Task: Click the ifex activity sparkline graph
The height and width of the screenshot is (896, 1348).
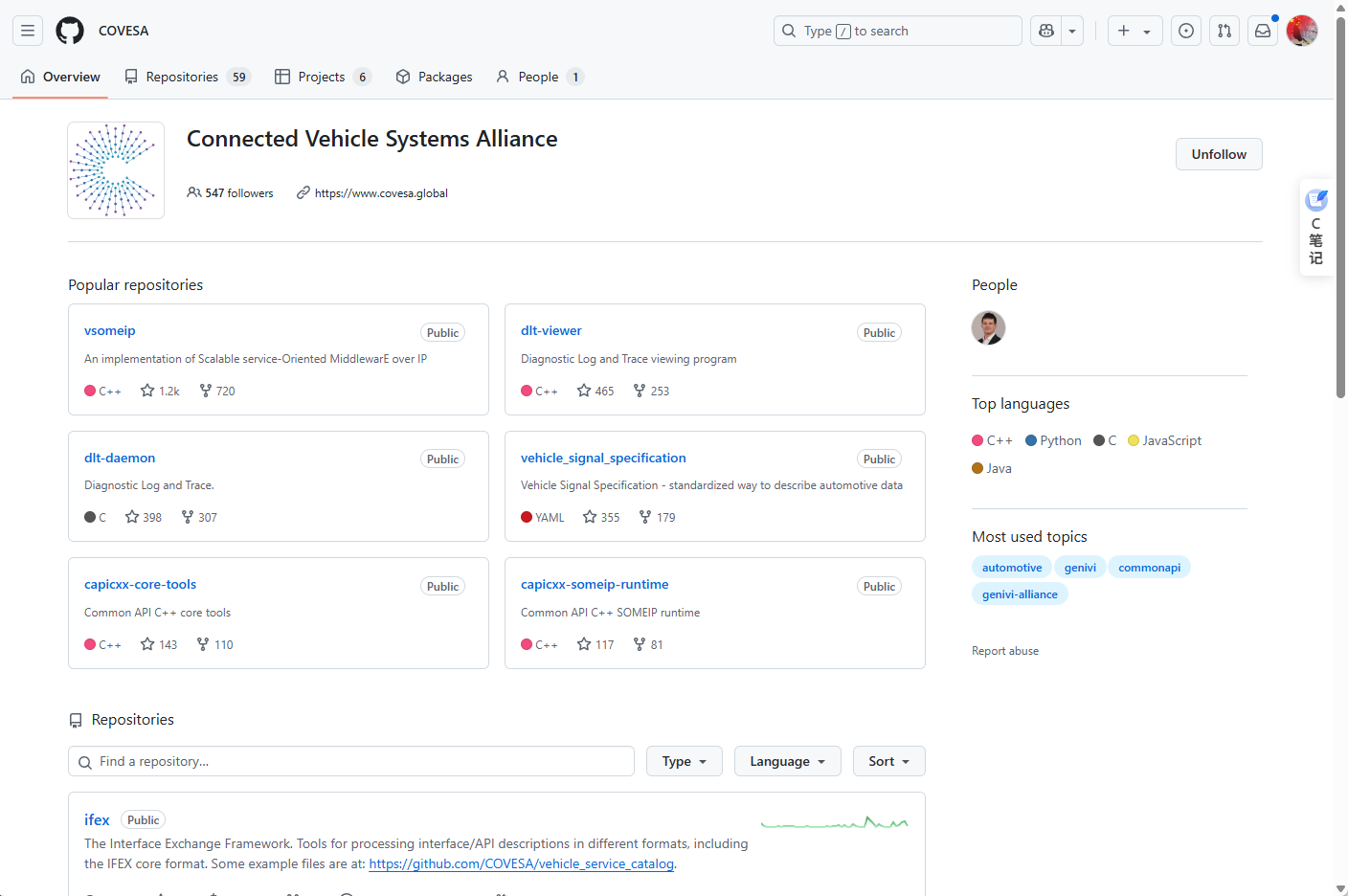Action: [x=835, y=822]
